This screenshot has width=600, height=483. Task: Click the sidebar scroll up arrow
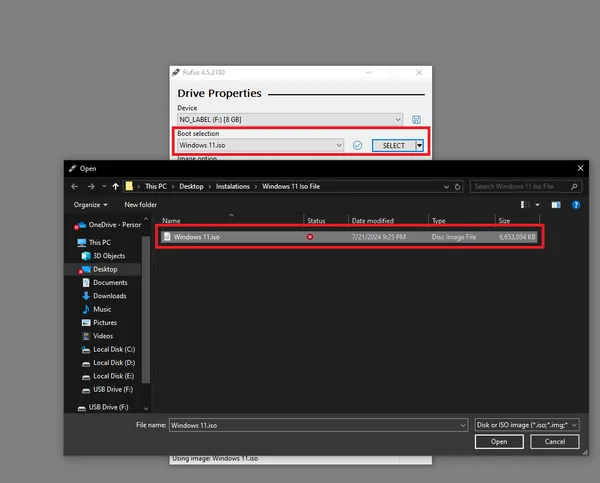[x=146, y=219]
